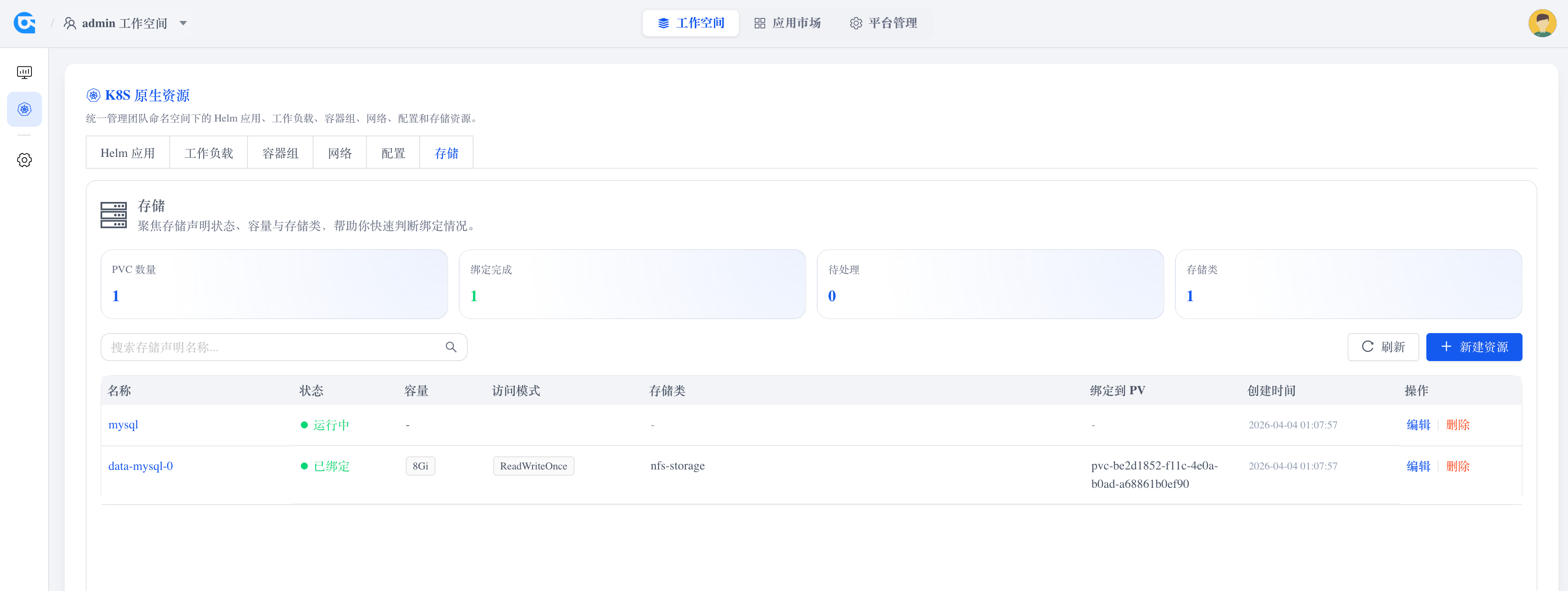Screen dimensions: 1568x591
Task: Click inside the storage claim search field
Action: [256, 347]
